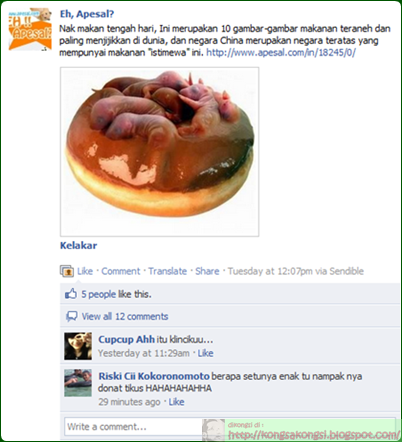Image resolution: width=402 pixels, height=442 pixels.
Task: Click Comment under the post
Action: click(x=121, y=271)
